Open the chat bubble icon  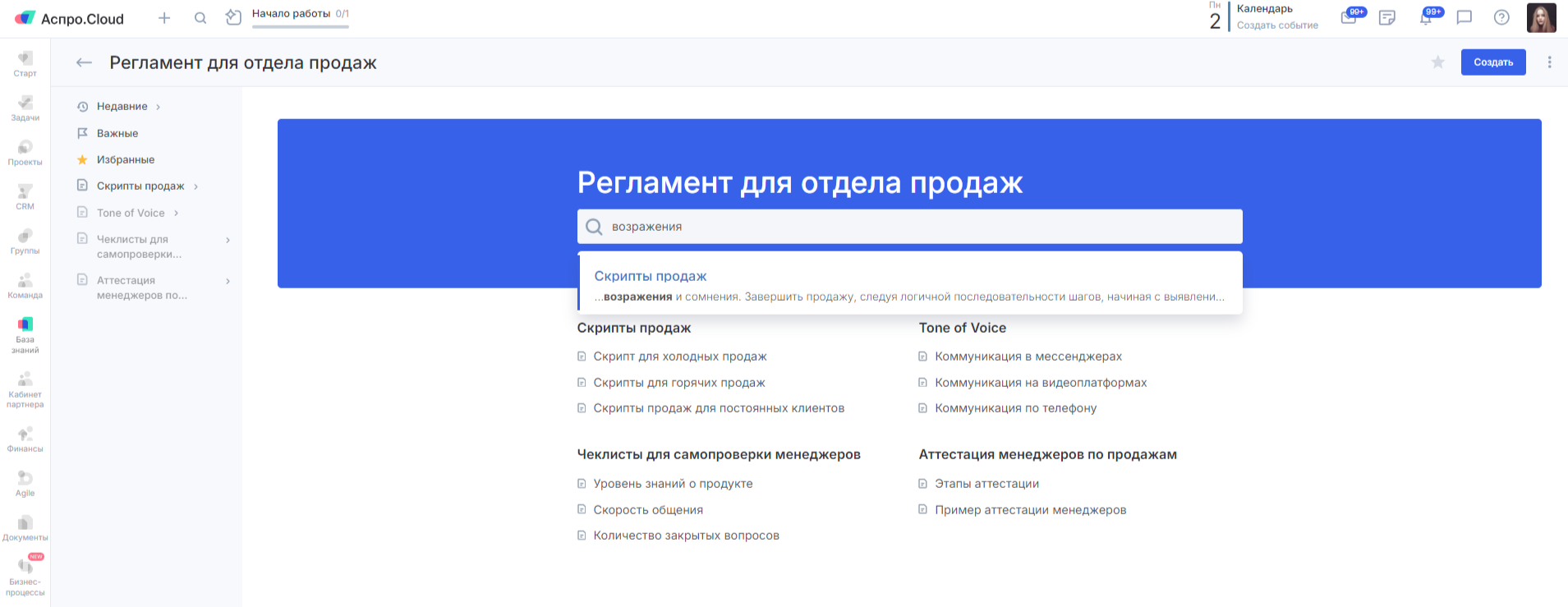coord(1464,17)
